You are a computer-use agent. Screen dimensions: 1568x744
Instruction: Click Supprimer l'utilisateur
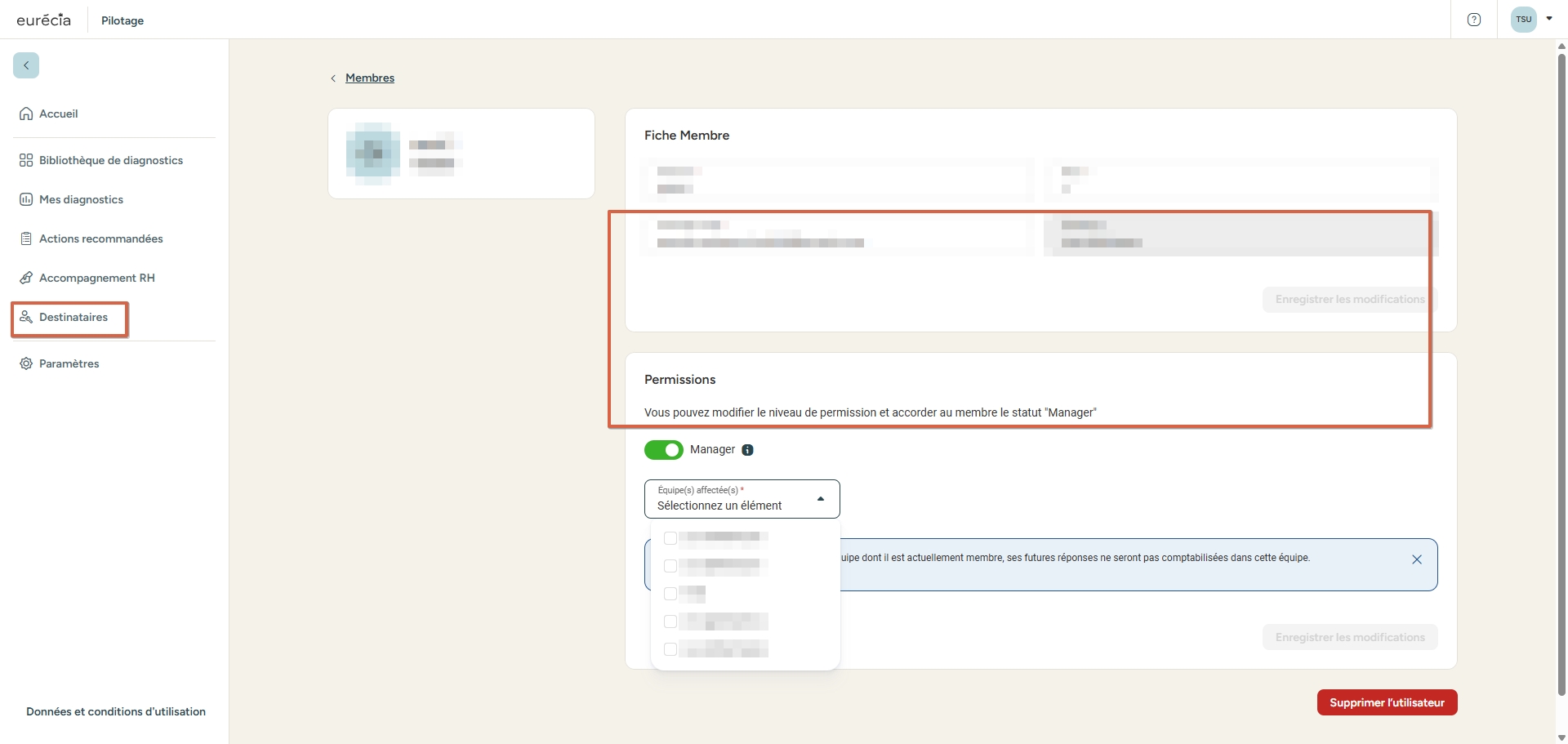pyautogui.click(x=1386, y=702)
